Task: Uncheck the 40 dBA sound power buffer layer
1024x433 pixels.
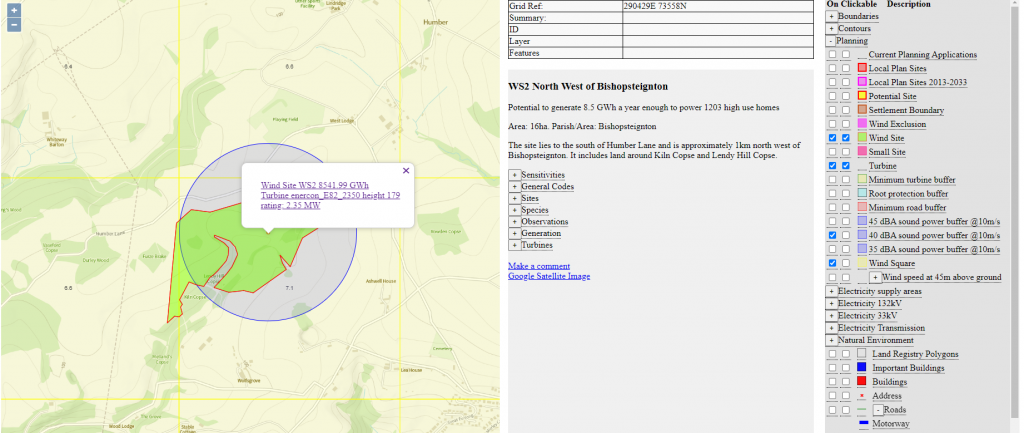Action: (832, 235)
